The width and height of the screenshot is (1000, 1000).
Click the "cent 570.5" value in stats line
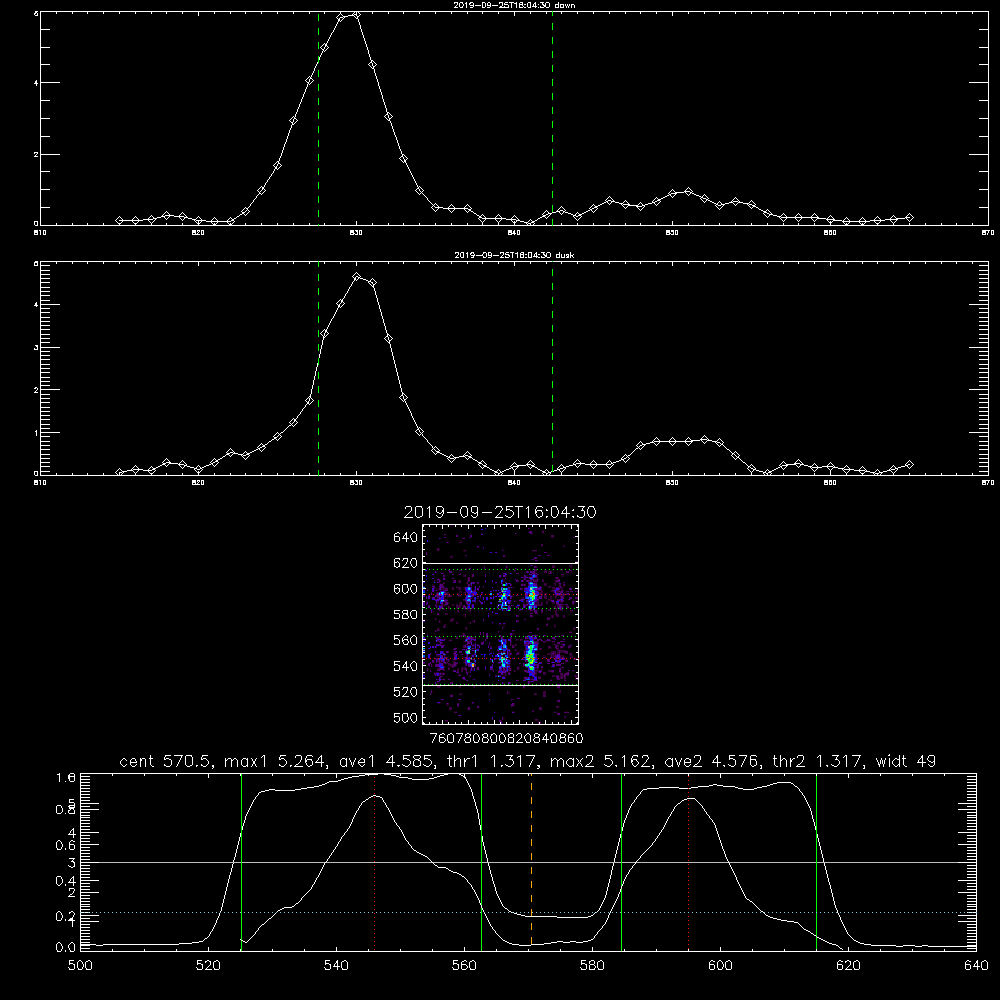[x=165, y=761]
